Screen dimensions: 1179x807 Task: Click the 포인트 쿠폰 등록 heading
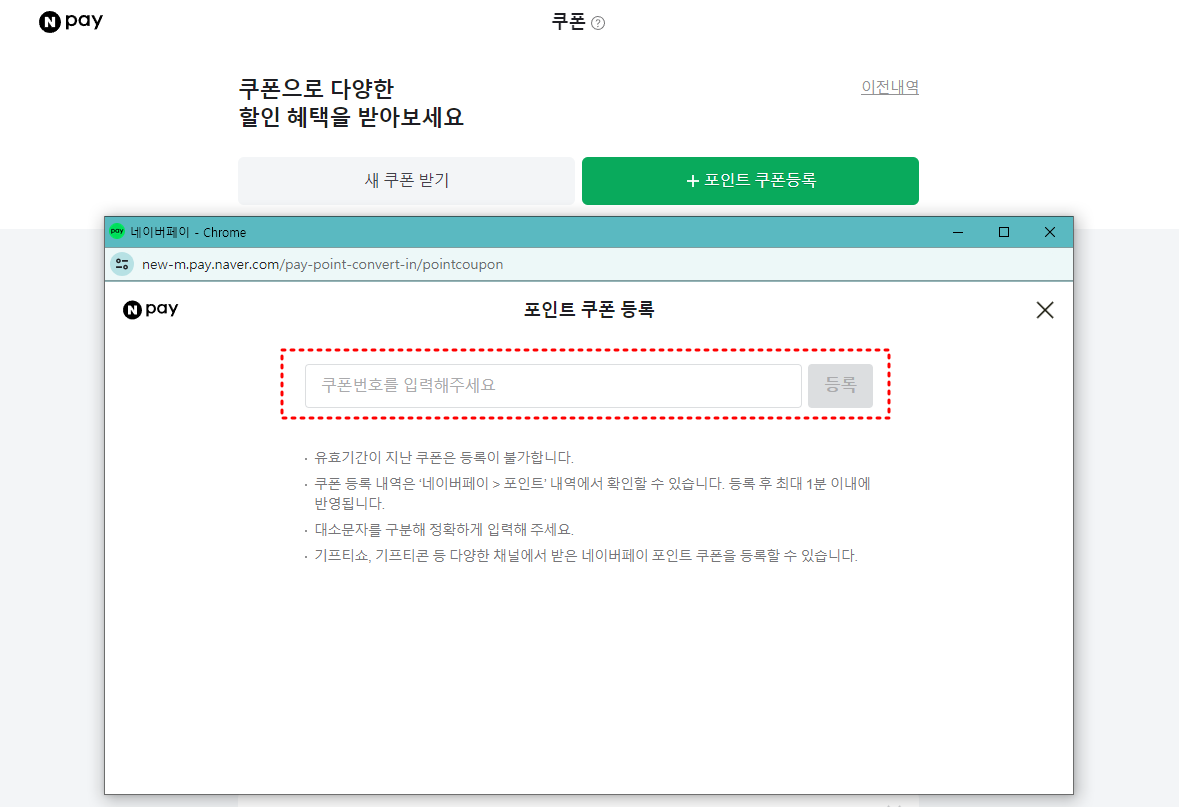589,310
